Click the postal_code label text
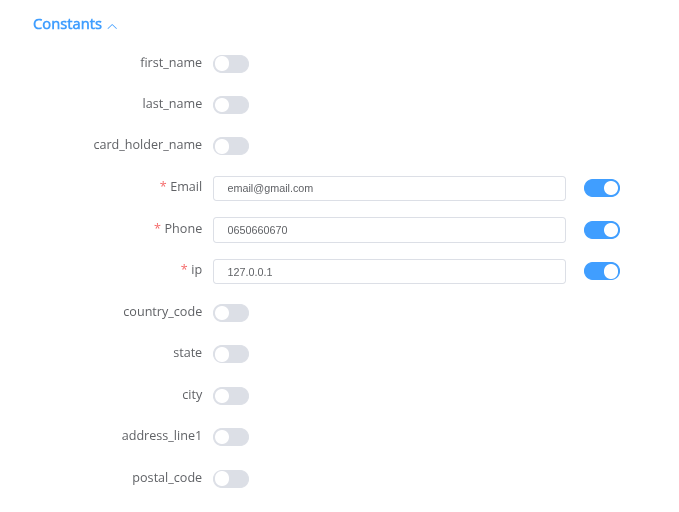 click(167, 478)
